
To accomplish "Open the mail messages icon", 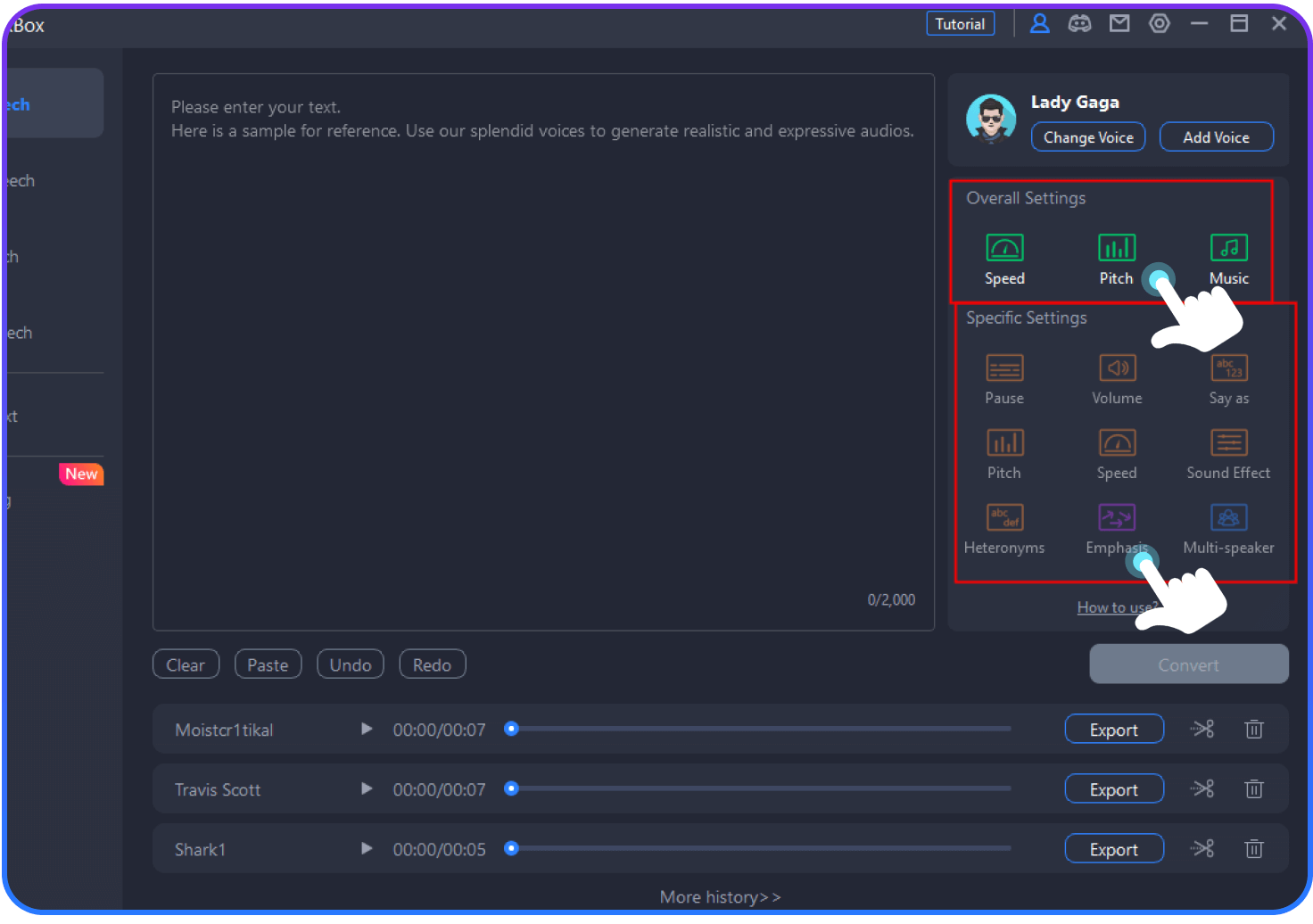I will [x=1119, y=23].
